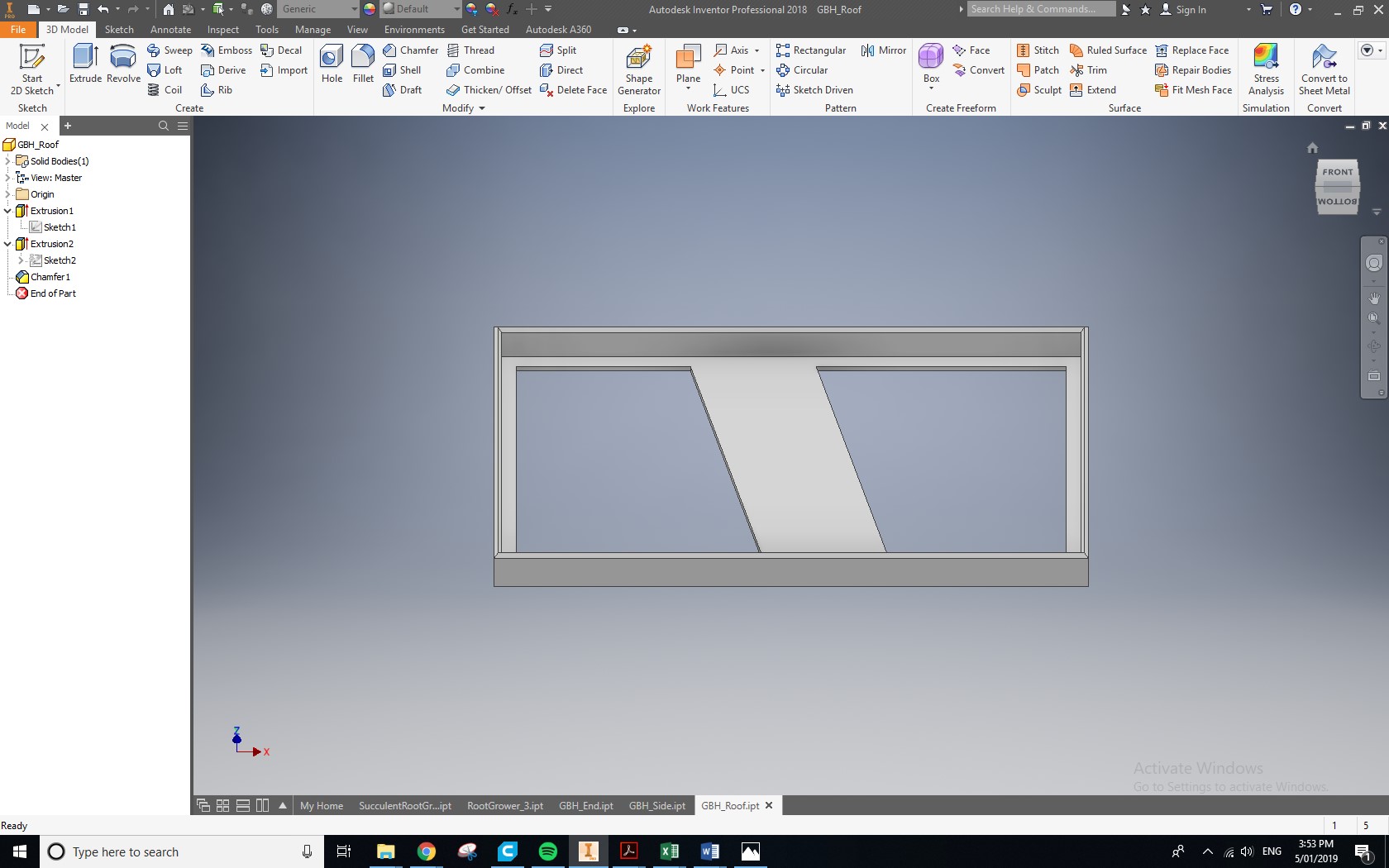Launch Stress Analysis
Image resolution: width=1389 pixels, height=868 pixels.
(x=1266, y=69)
